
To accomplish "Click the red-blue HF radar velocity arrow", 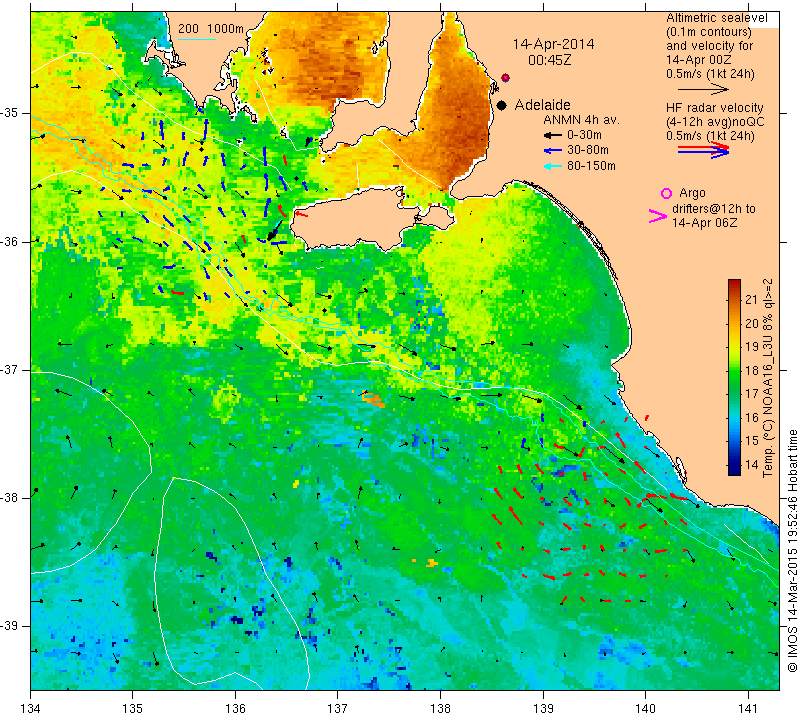I will pos(703,150).
